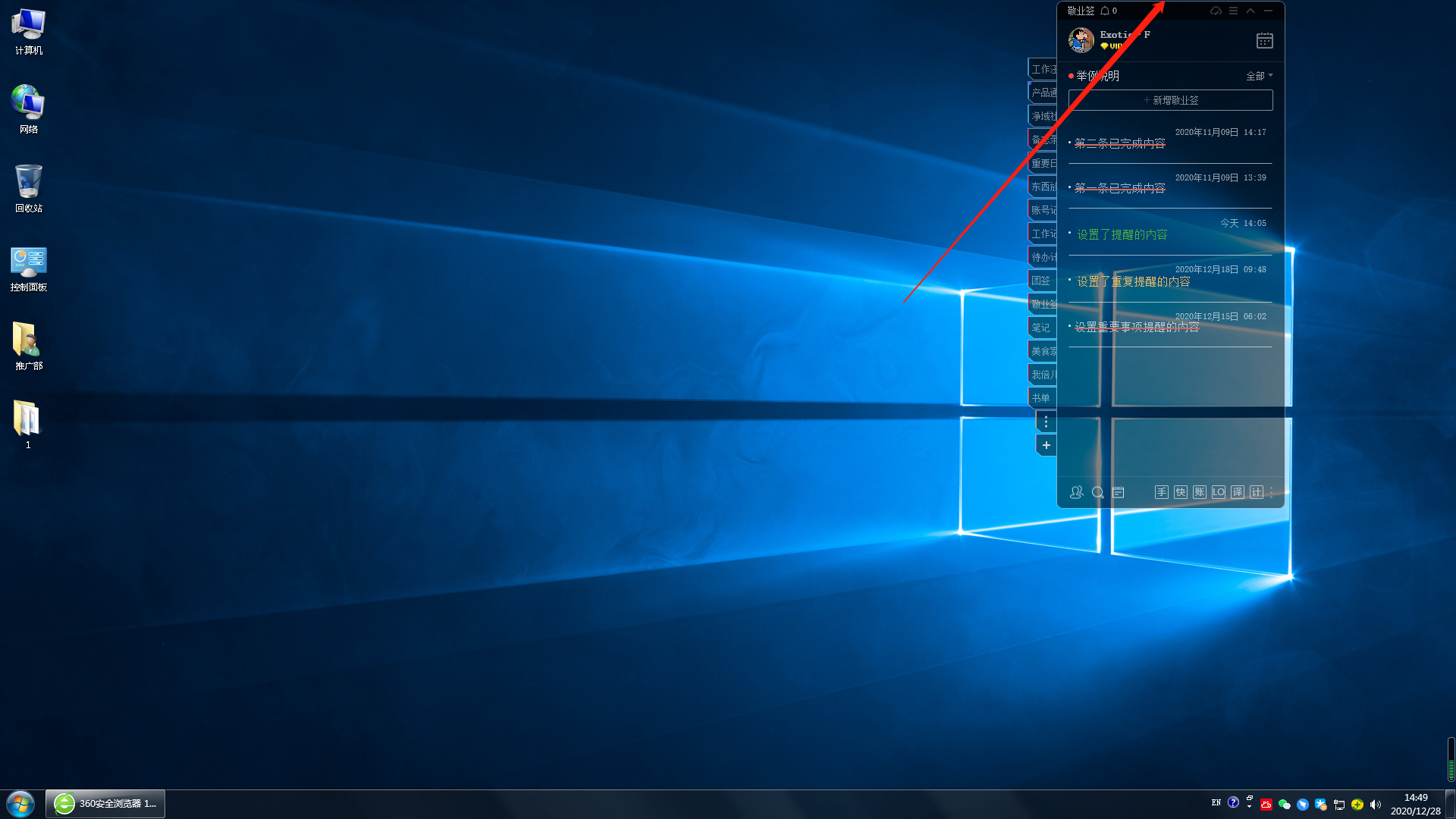Click the Show desktop strip
The image size is (1456, 819).
tap(1450, 804)
